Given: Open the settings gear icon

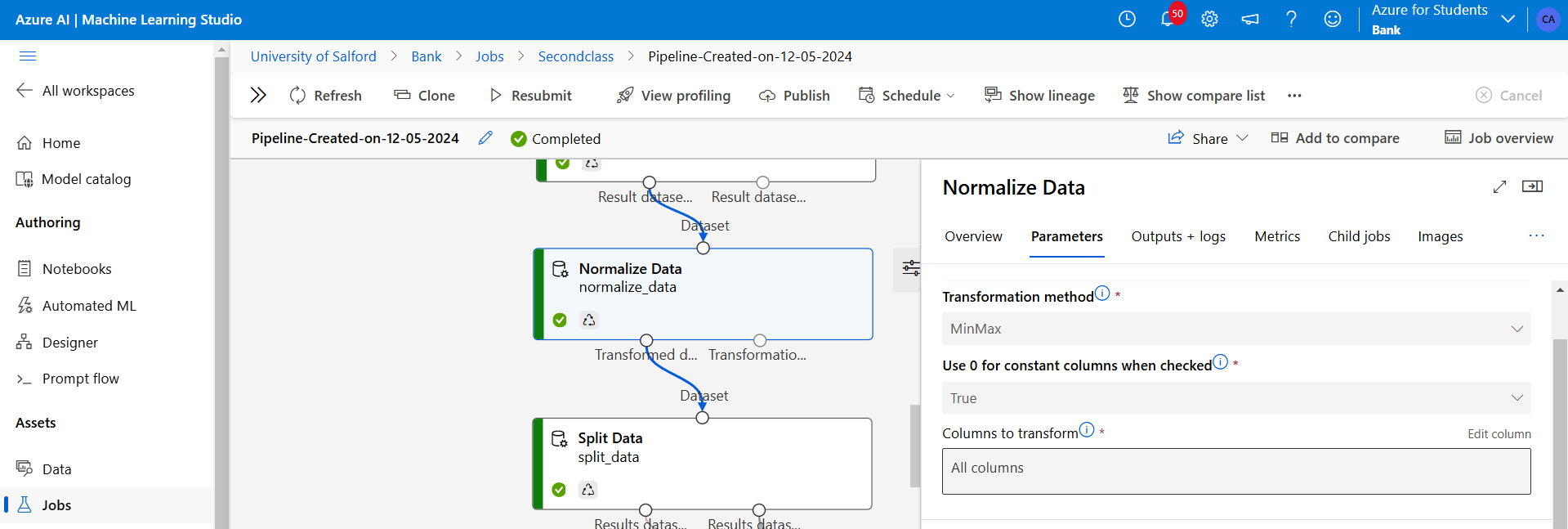Looking at the screenshot, I should pos(1209,19).
